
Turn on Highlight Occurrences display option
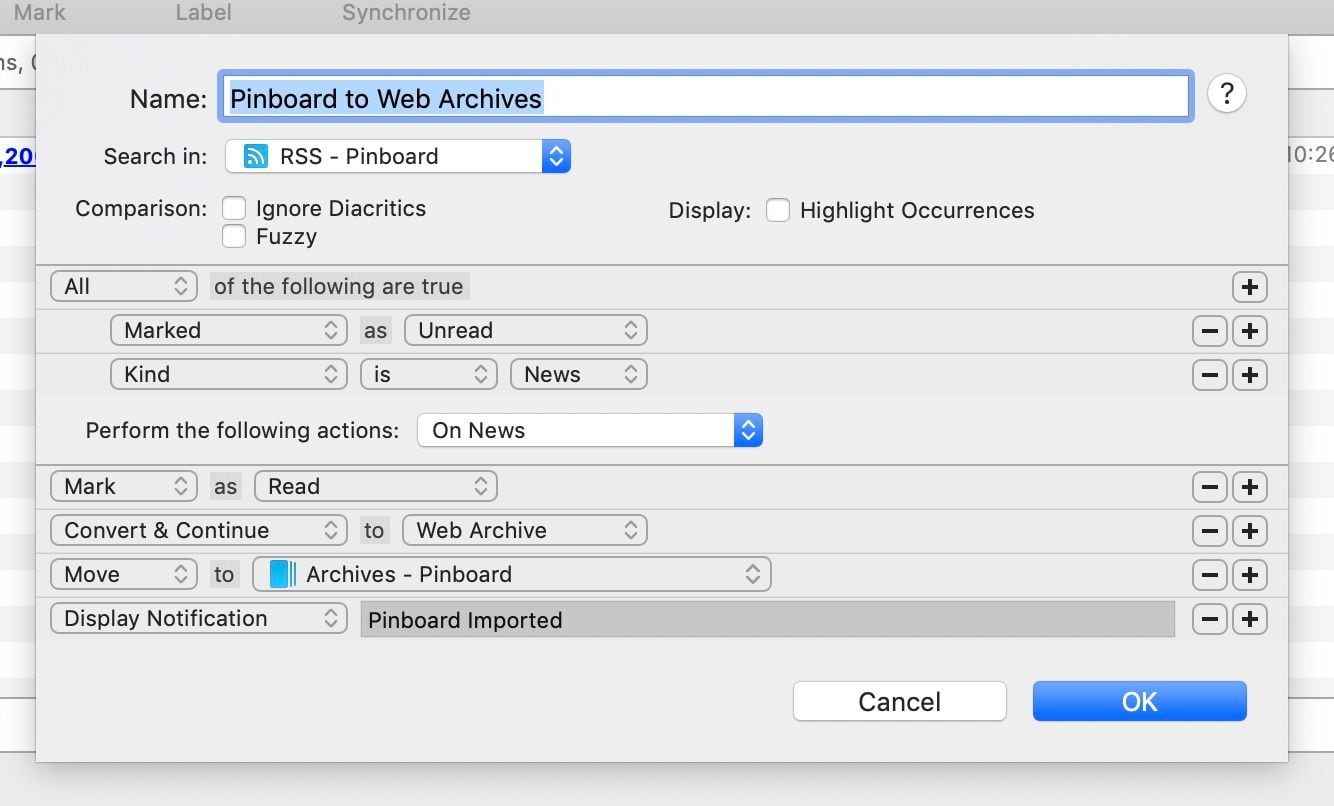[x=778, y=210]
